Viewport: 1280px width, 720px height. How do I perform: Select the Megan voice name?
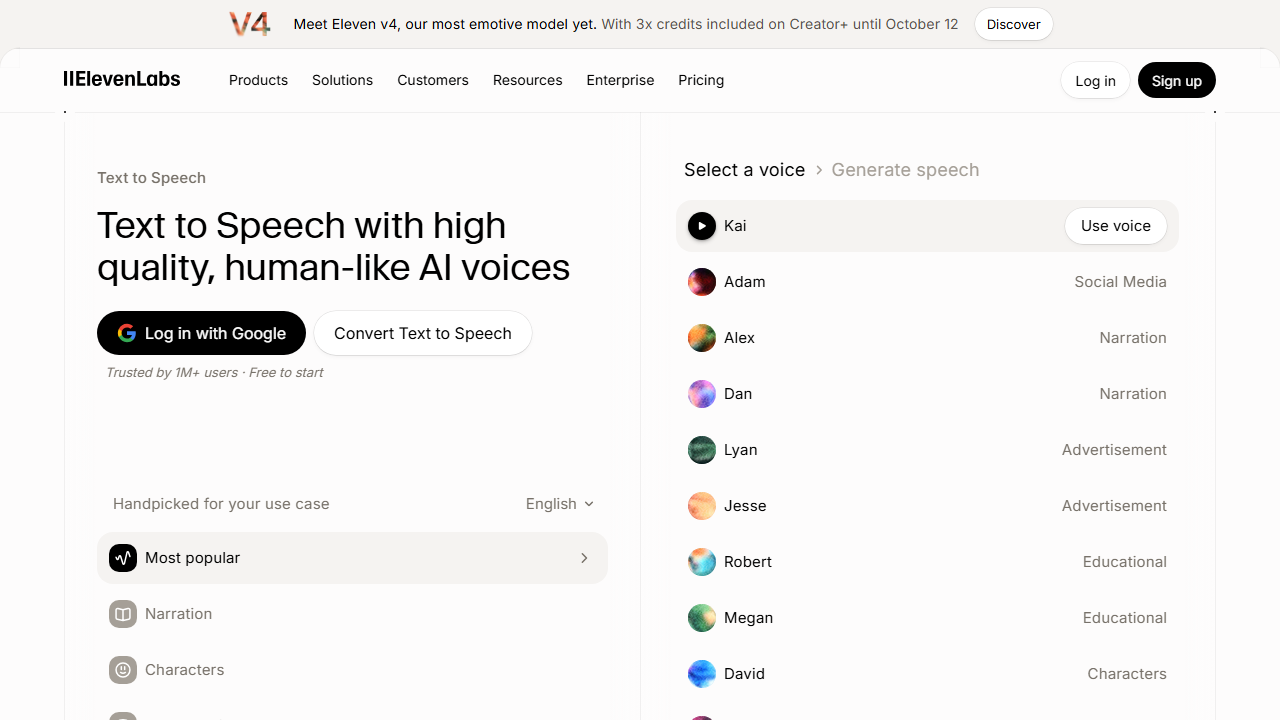coord(748,618)
